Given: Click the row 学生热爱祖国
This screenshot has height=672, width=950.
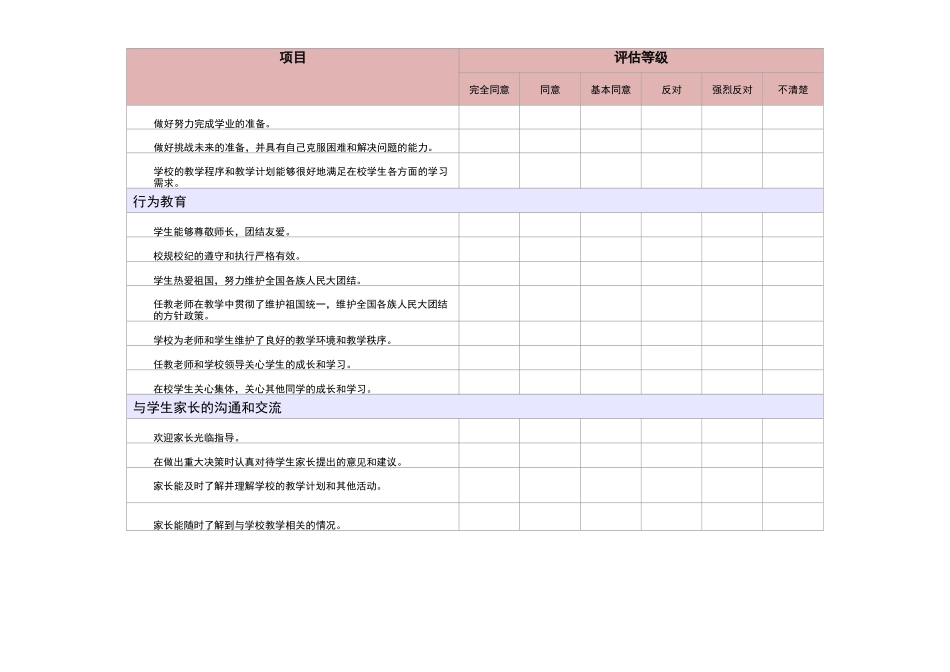Looking at the screenshot, I should 475,274.
